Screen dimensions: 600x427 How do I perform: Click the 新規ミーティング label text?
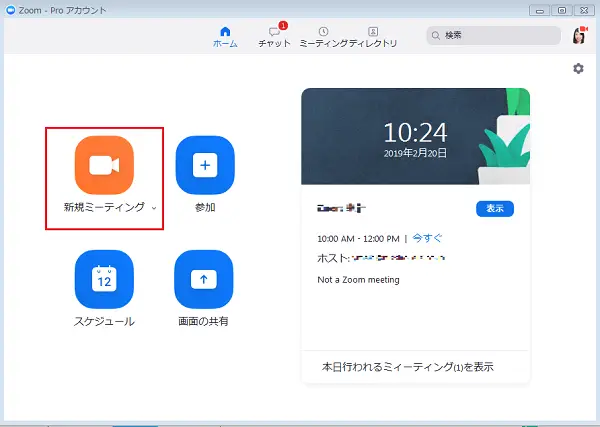tap(104, 207)
